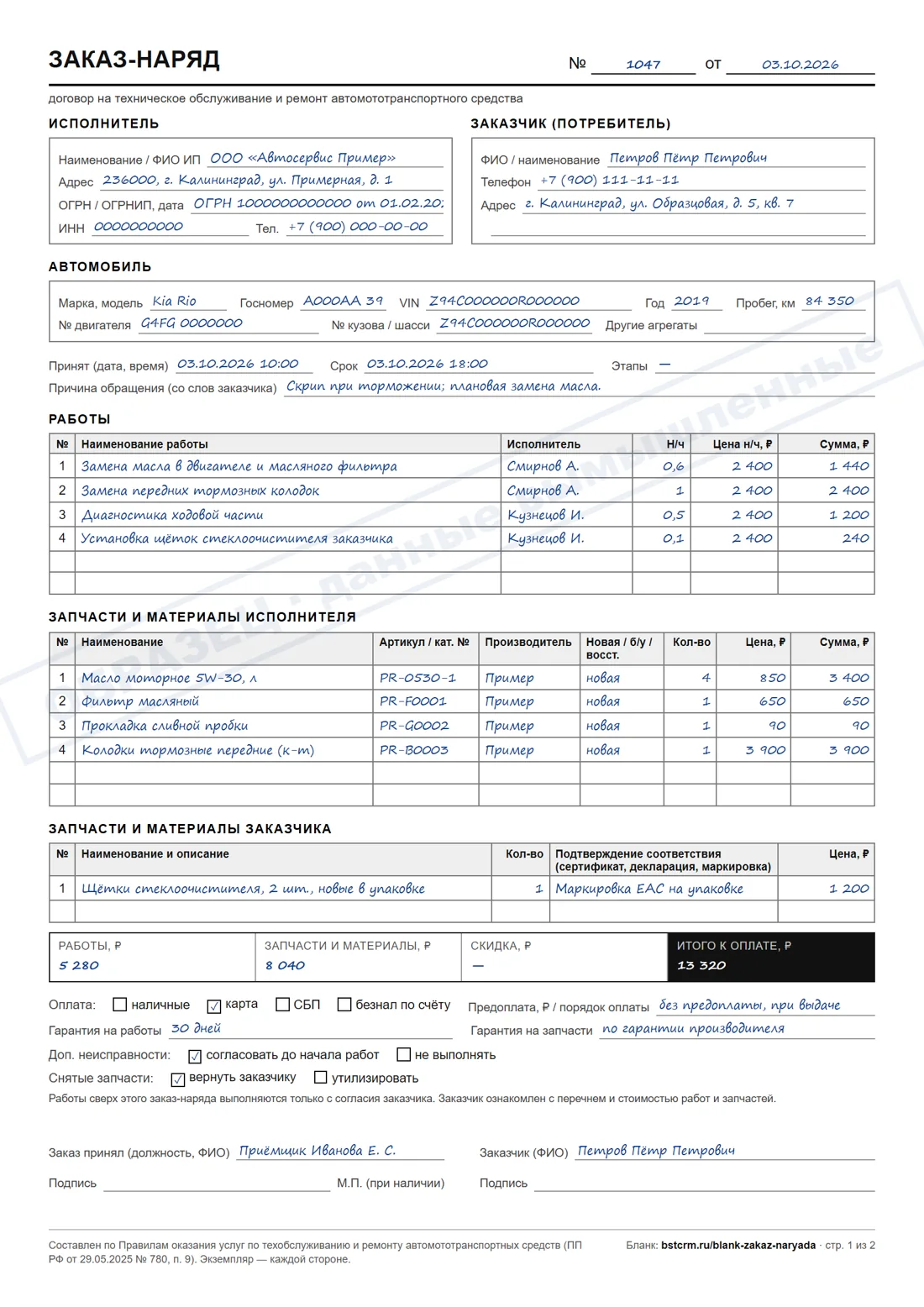This screenshot has width=924, height=1307.
Task: Click the «Причина обращения» field
Action: 579,387
